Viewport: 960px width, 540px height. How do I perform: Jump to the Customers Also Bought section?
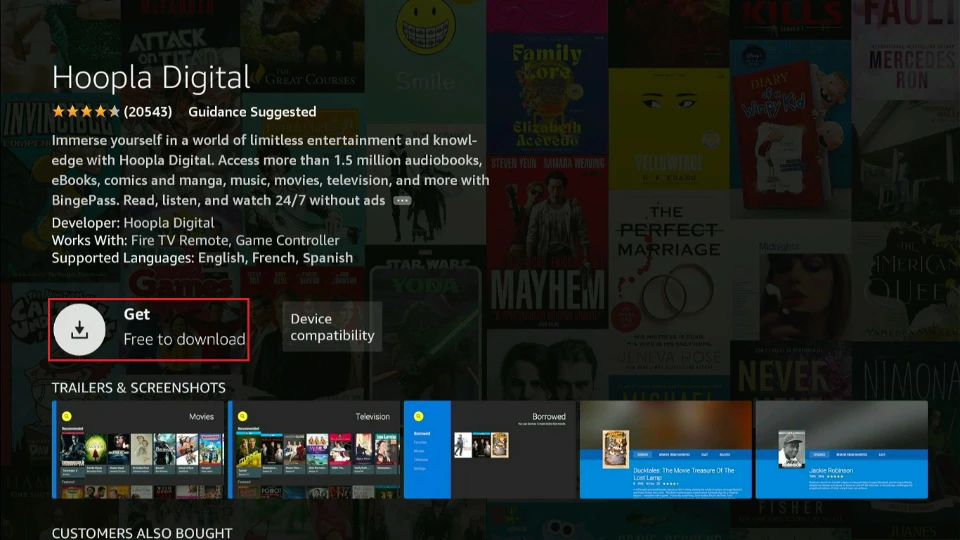[142, 533]
